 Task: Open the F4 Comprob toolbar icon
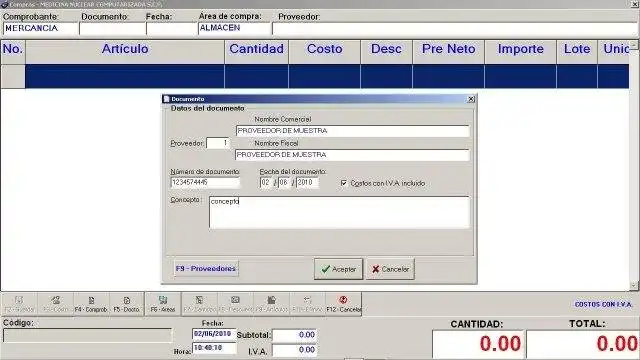(x=91, y=304)
